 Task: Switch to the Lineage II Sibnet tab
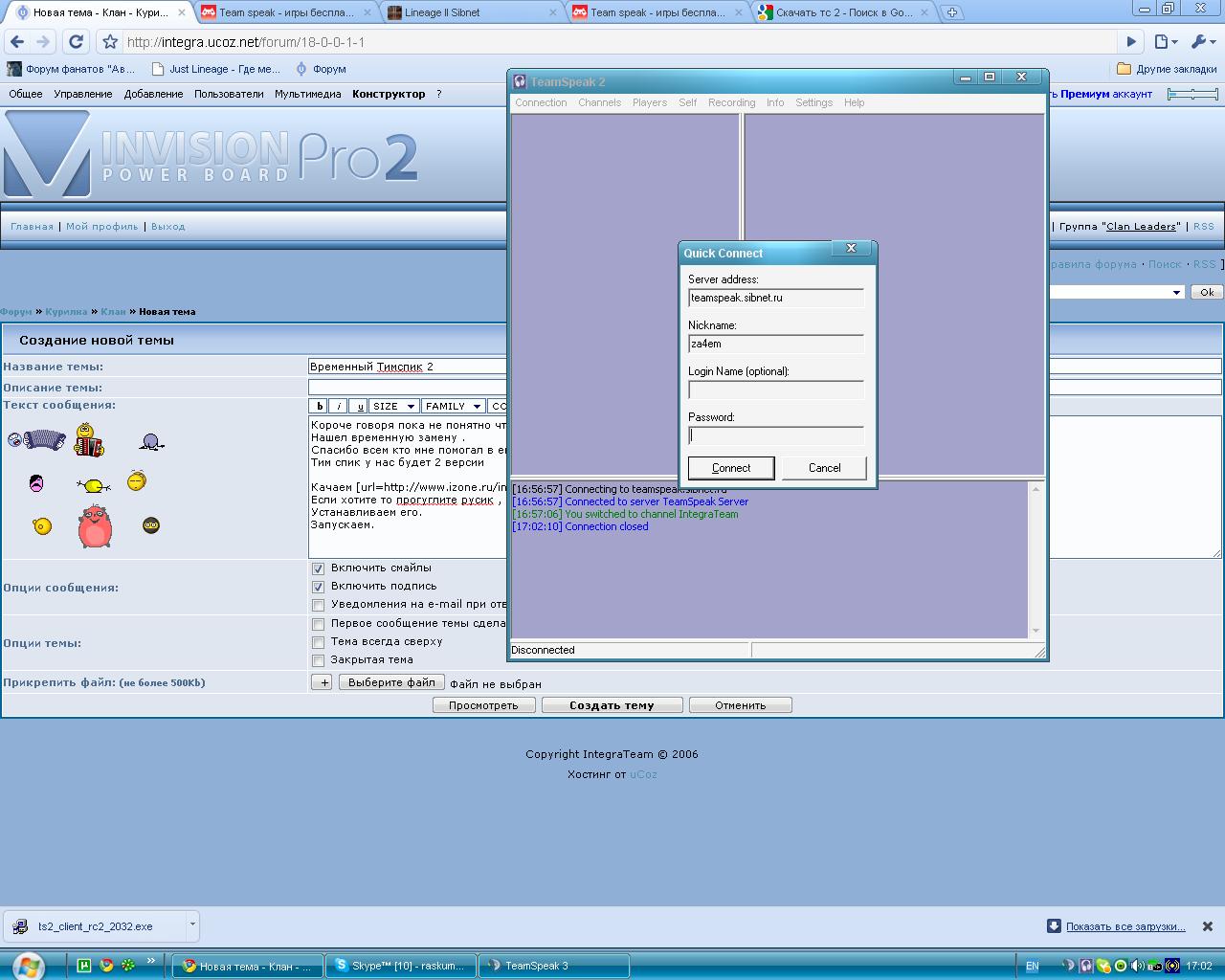[x=471, y=12]
